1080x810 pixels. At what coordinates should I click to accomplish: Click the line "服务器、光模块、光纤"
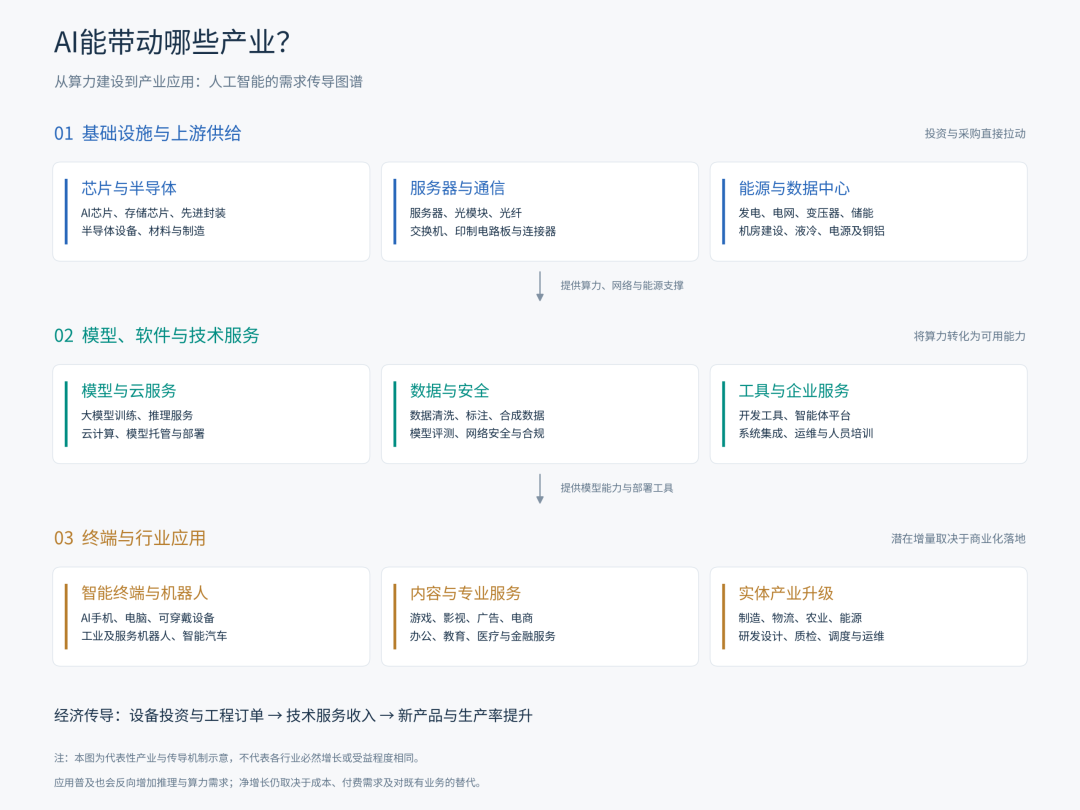point(466,213)
